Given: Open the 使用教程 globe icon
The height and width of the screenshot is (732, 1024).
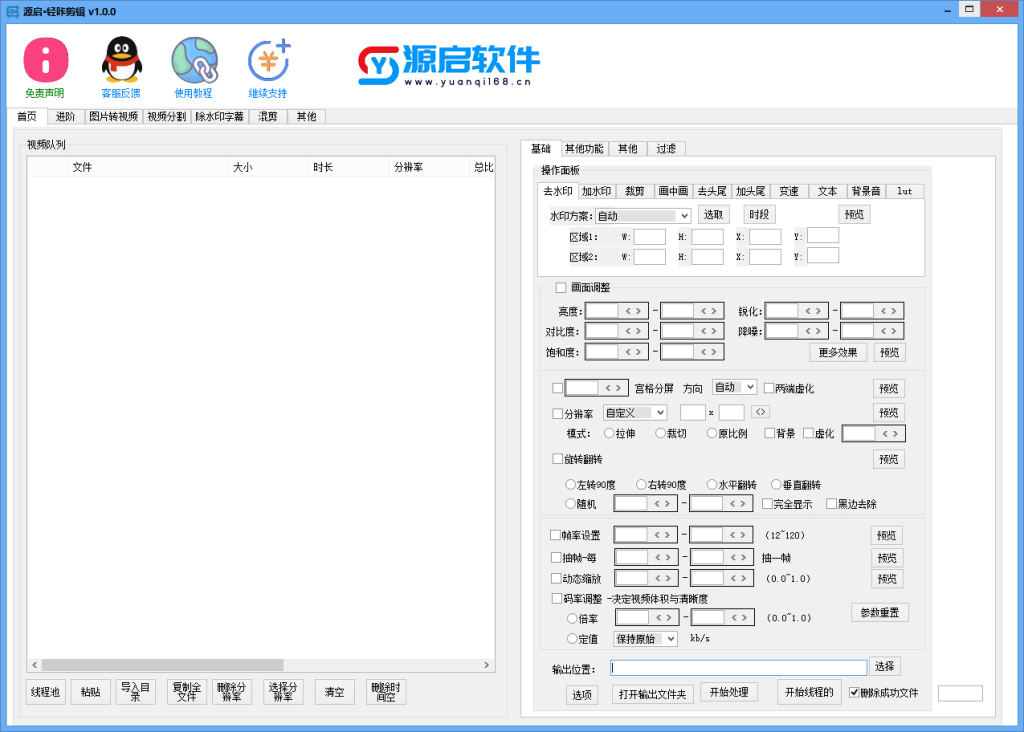Looking at the screenshot, I should pos(194,61).
